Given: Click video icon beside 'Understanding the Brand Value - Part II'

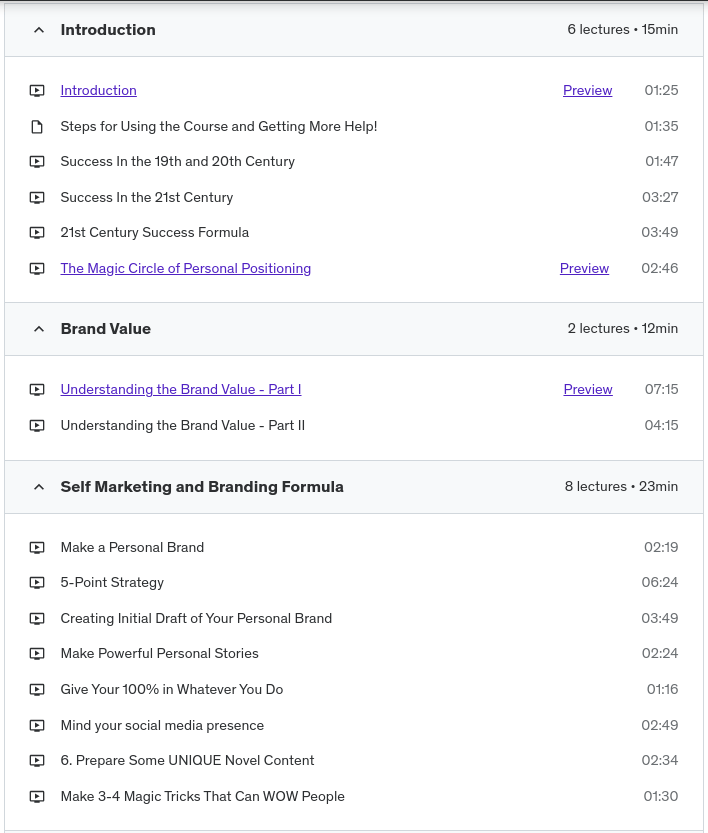Looking at the screenshot, I should [37, 426].
